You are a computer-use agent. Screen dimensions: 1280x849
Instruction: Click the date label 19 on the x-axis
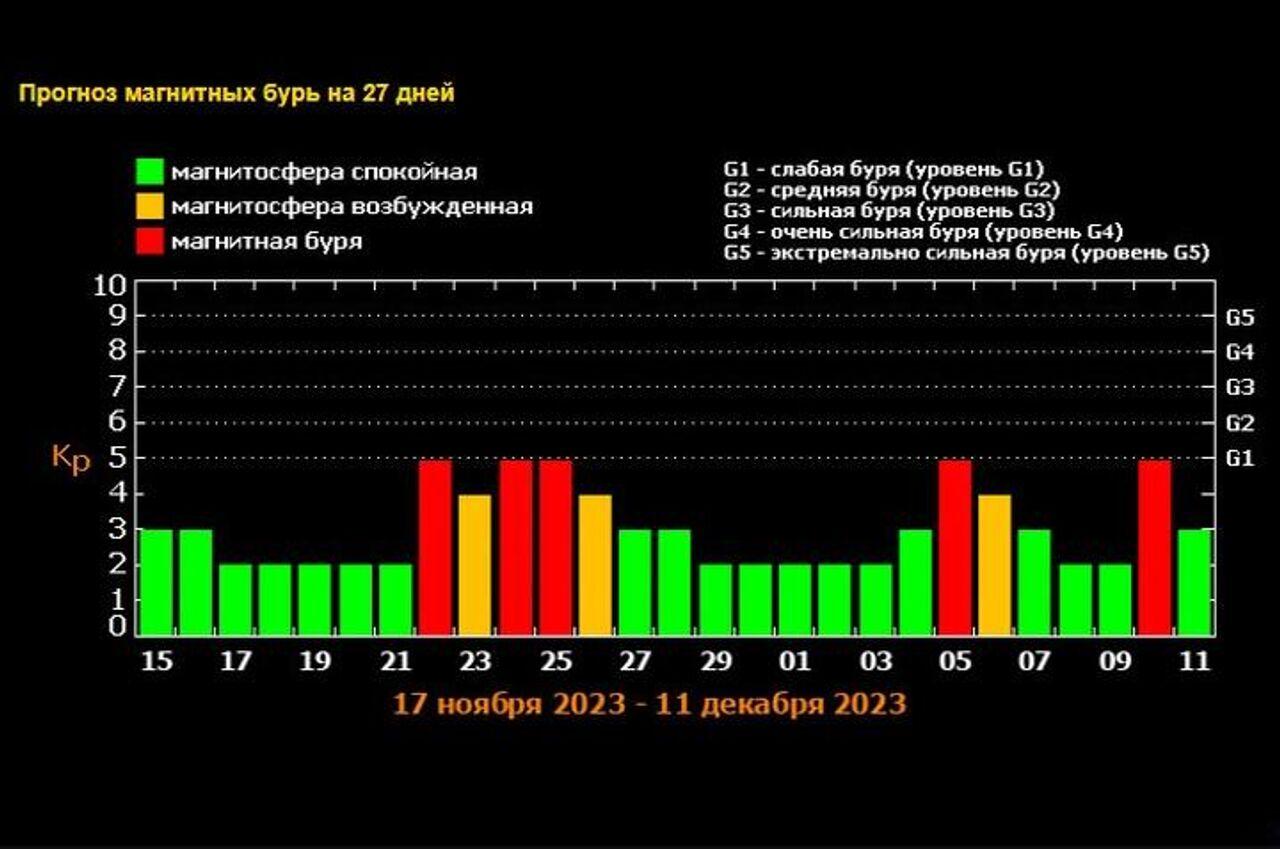[x=316, y=662]
